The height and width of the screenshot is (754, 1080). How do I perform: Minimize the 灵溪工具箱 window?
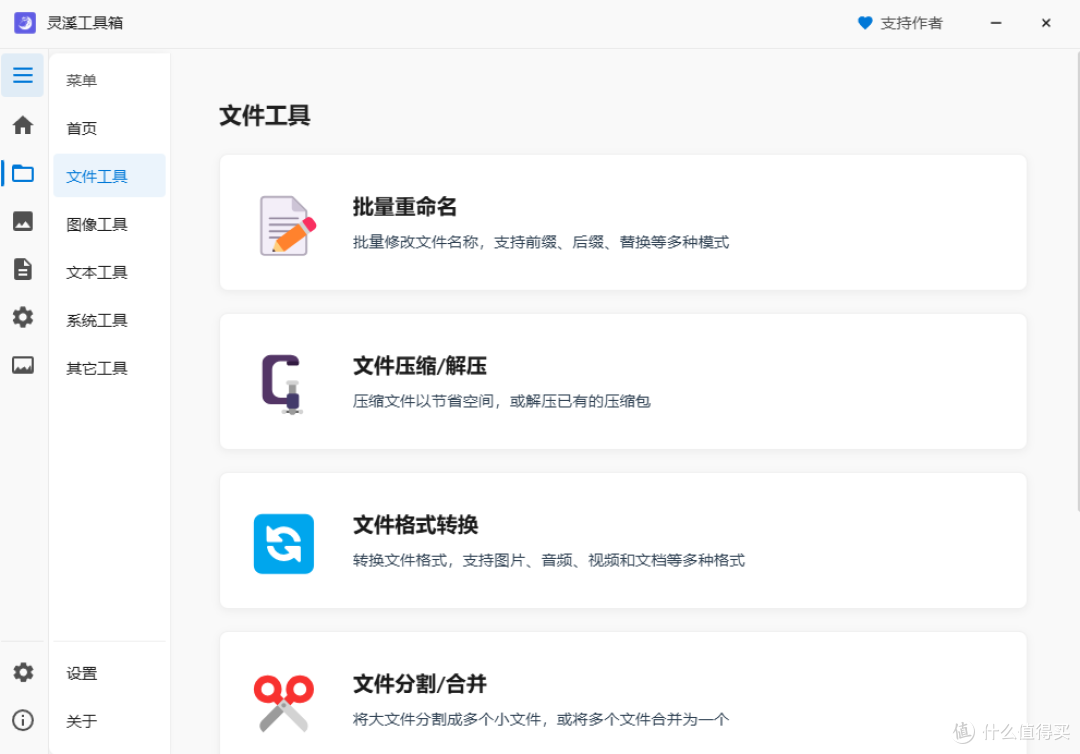click(996, 23)
